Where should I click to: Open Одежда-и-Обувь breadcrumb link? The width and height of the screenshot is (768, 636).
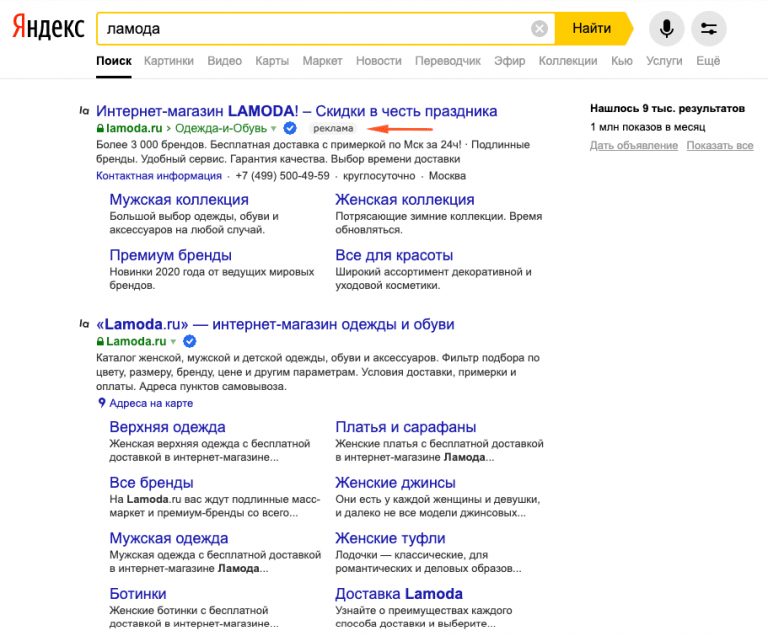[x=221, y=128]
